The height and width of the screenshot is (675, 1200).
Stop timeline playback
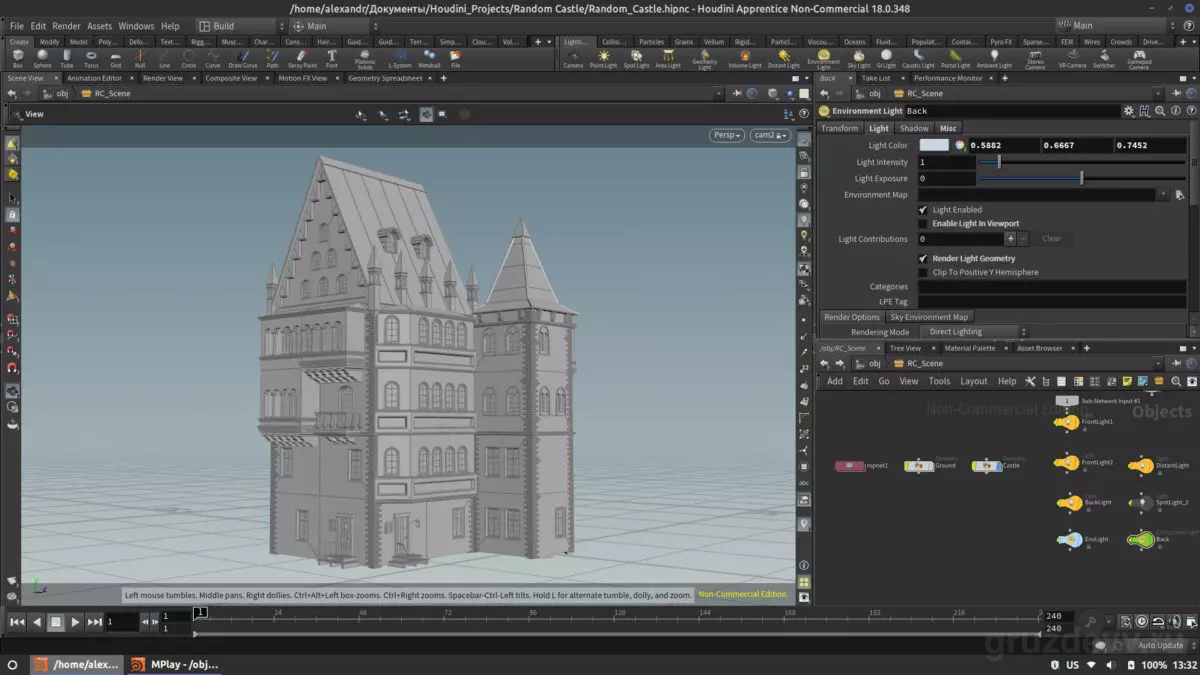pyautogui.click(x=56, y=622)
